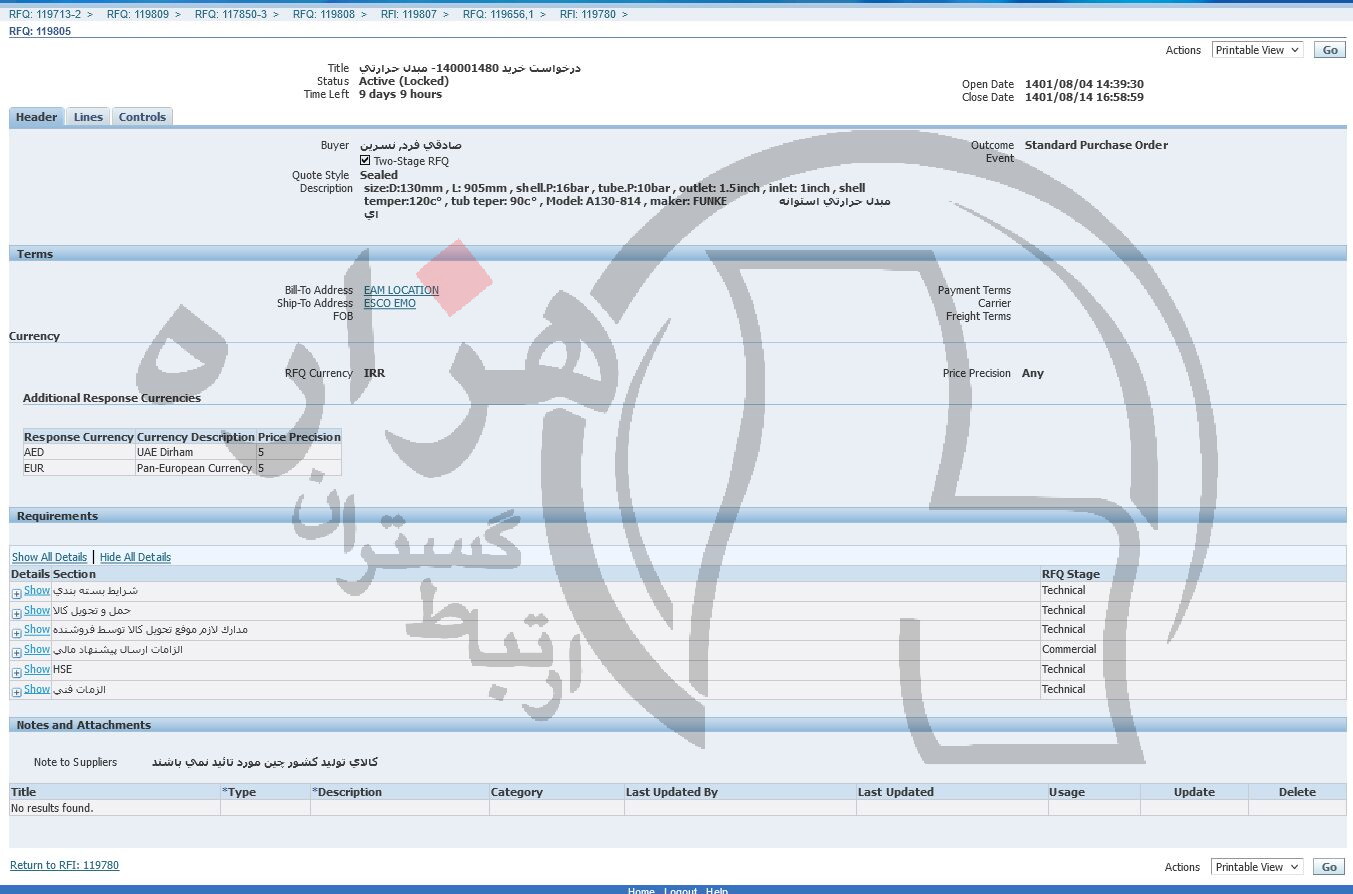Select the AED response currency cell

[79, 452]
